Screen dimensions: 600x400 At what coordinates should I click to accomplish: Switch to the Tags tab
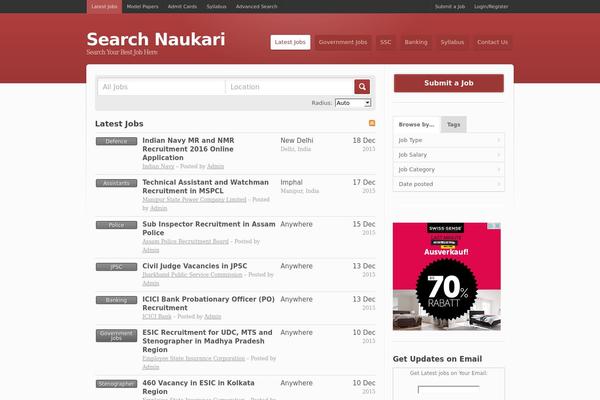453,124
